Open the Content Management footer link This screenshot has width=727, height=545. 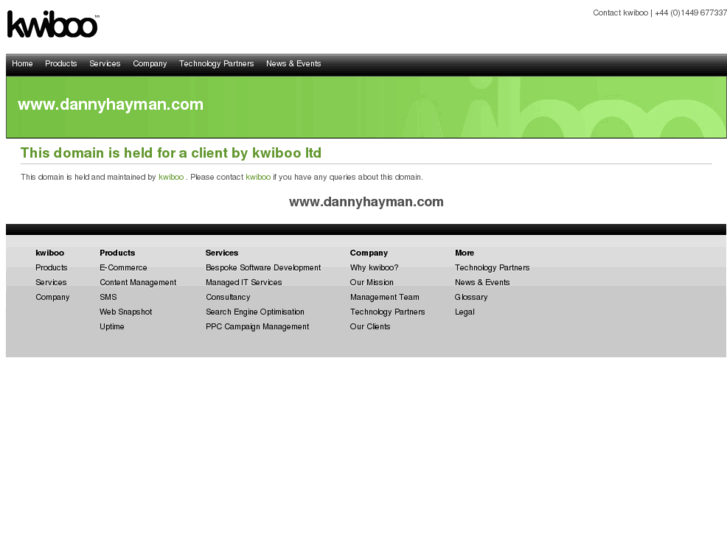coord(138,282)
